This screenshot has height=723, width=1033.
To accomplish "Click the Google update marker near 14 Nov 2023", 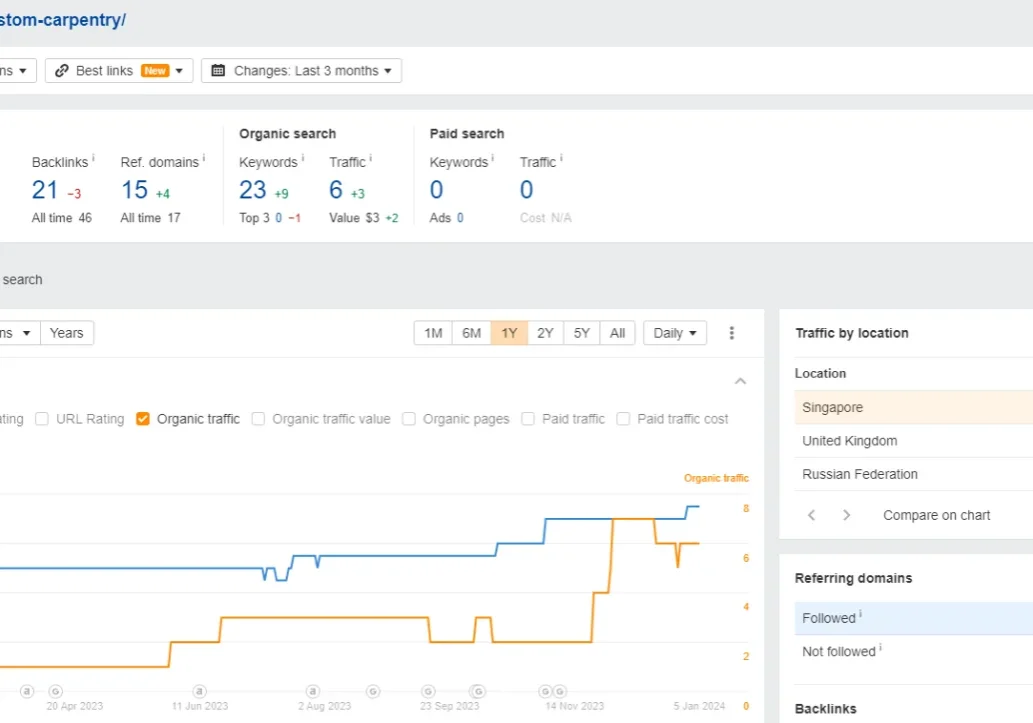I will tap(560, 691).
